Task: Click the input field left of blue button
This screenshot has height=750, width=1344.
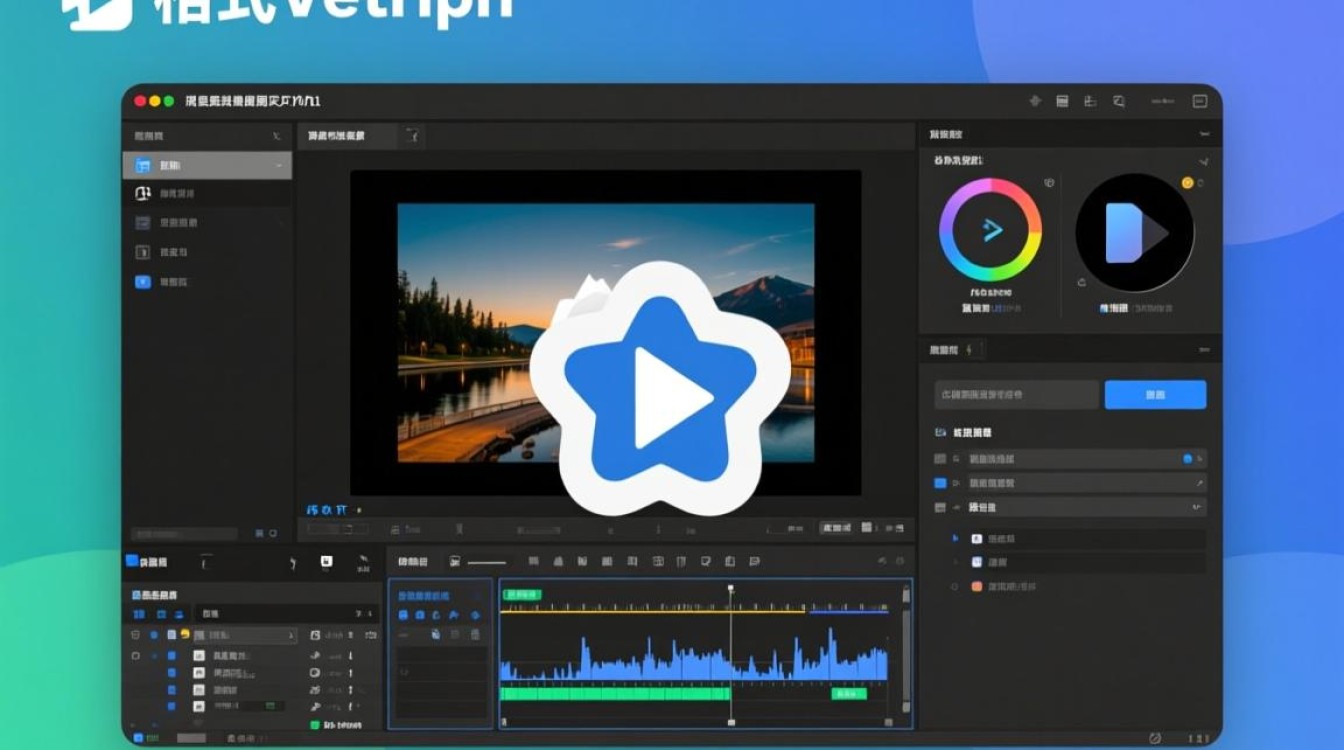Action: coord(1016,395)
